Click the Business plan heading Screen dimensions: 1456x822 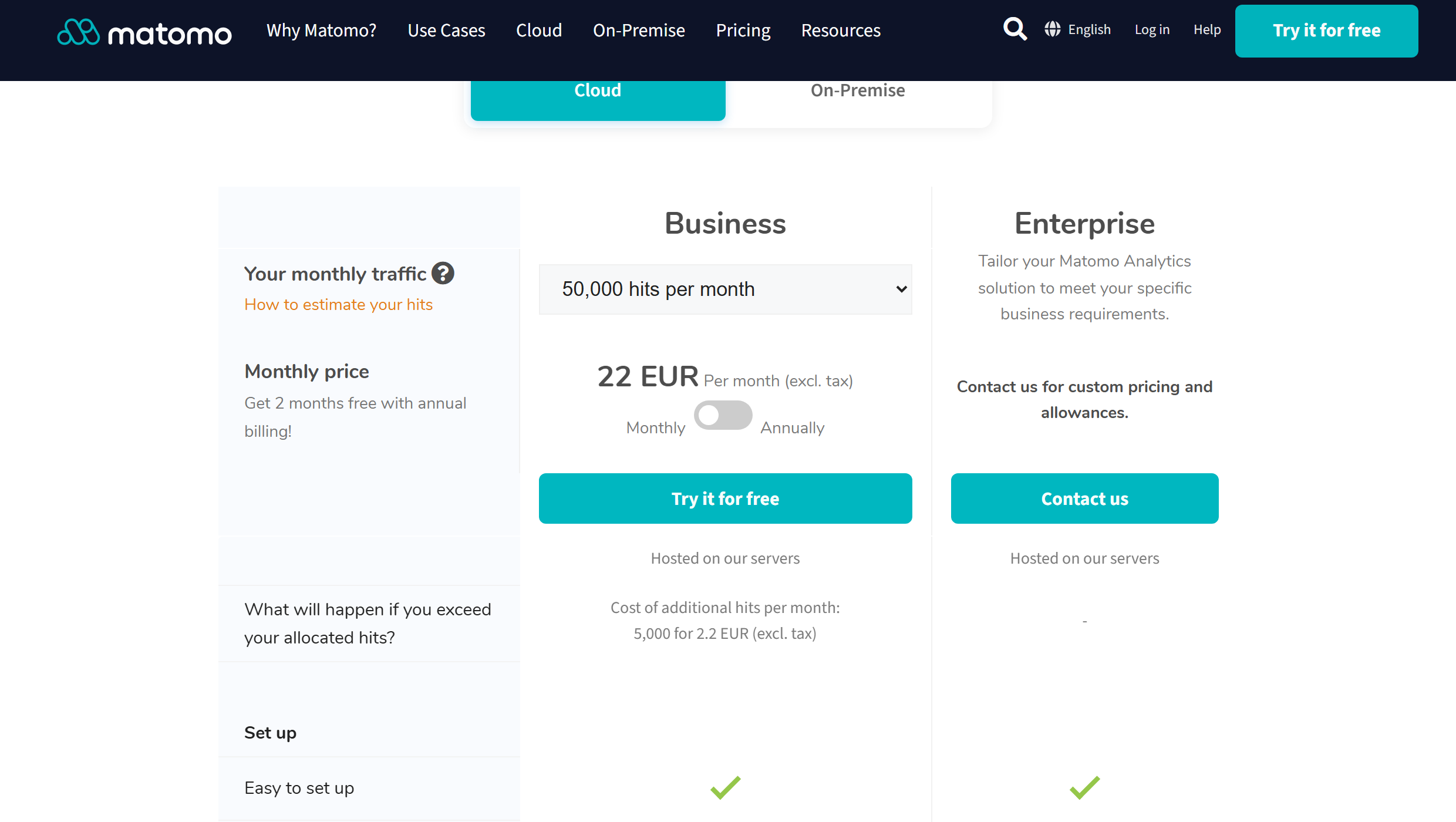click(x=725, y=224)
